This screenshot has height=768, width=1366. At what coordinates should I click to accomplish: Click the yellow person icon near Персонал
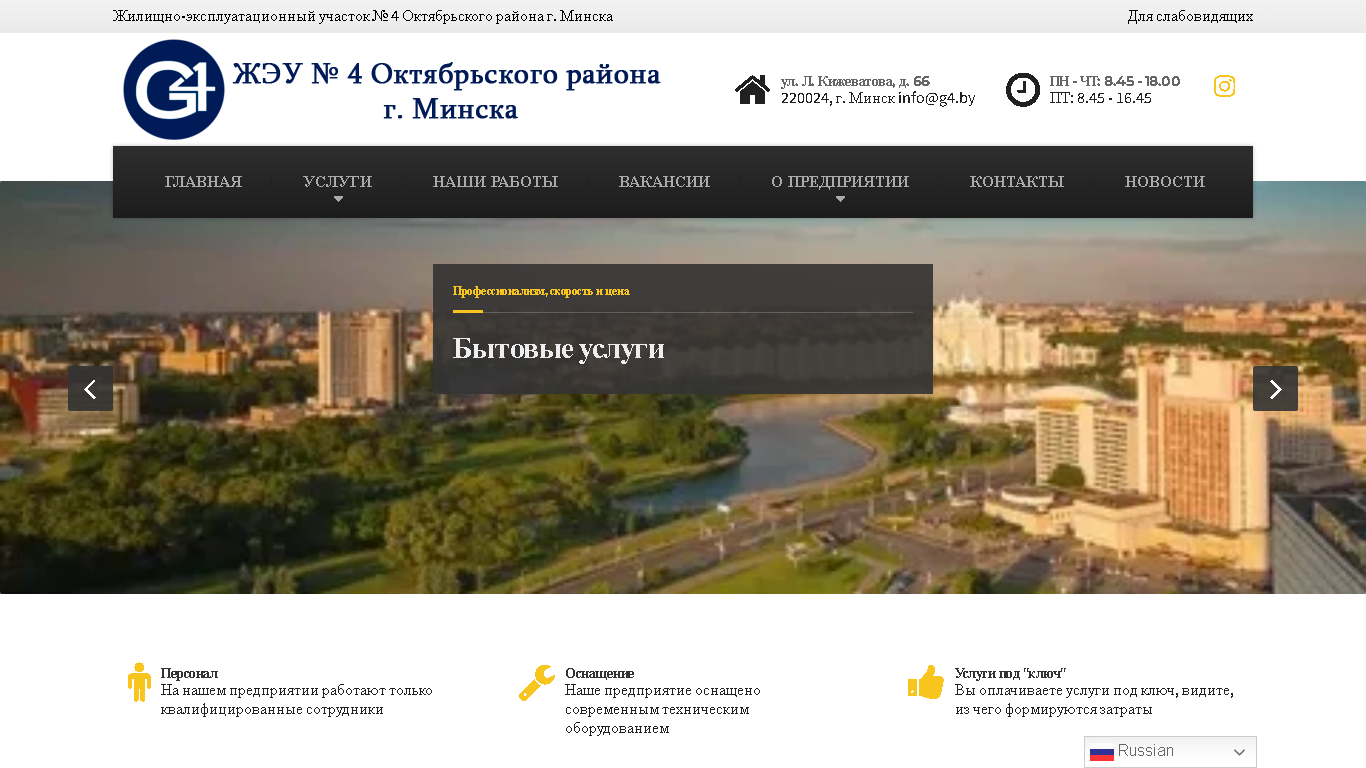coord(139,682)
